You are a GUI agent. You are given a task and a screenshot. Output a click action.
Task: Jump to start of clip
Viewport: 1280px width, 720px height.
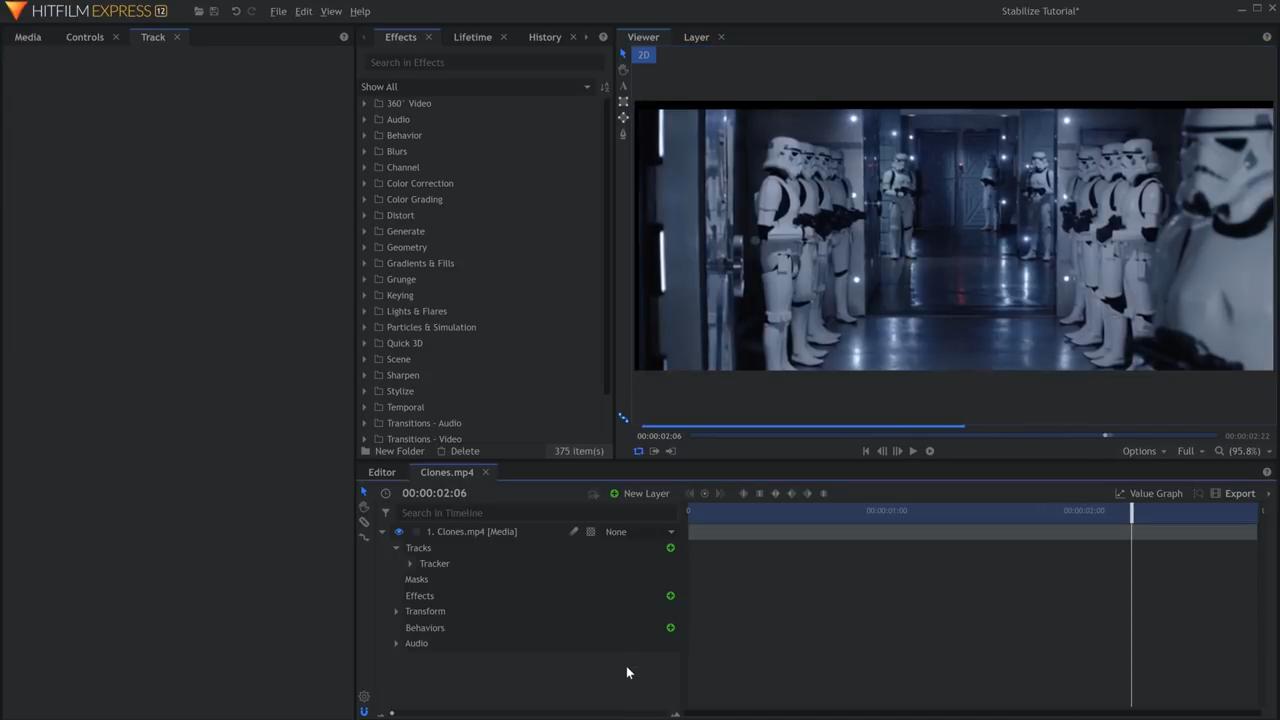click(866, 451)
